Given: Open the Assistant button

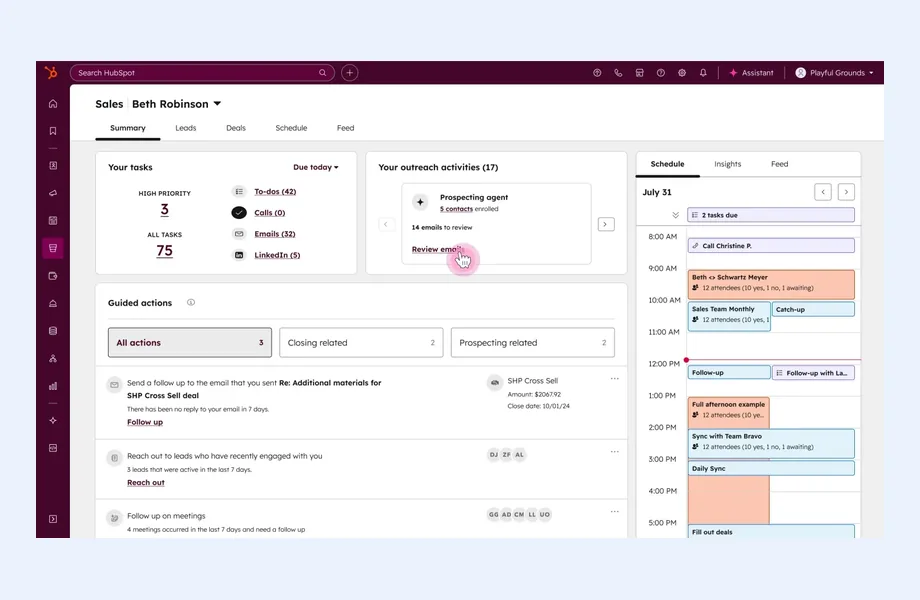Looking at the screenshot, I should point(751,73).
